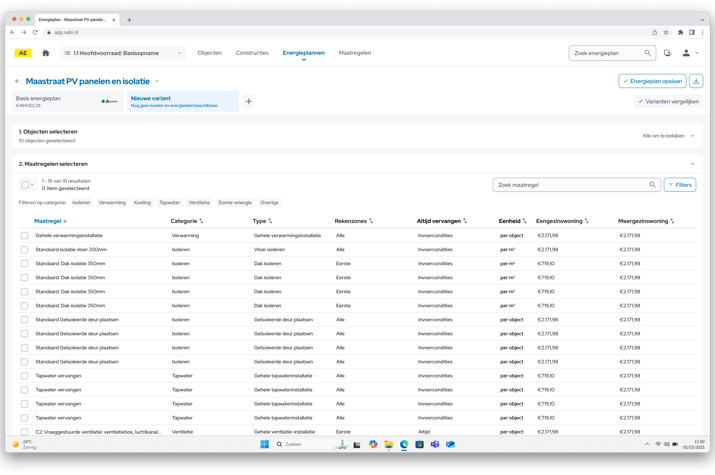Open the Filters button
The height and width of the screenshot is (475, 715).
click(680, 185)
